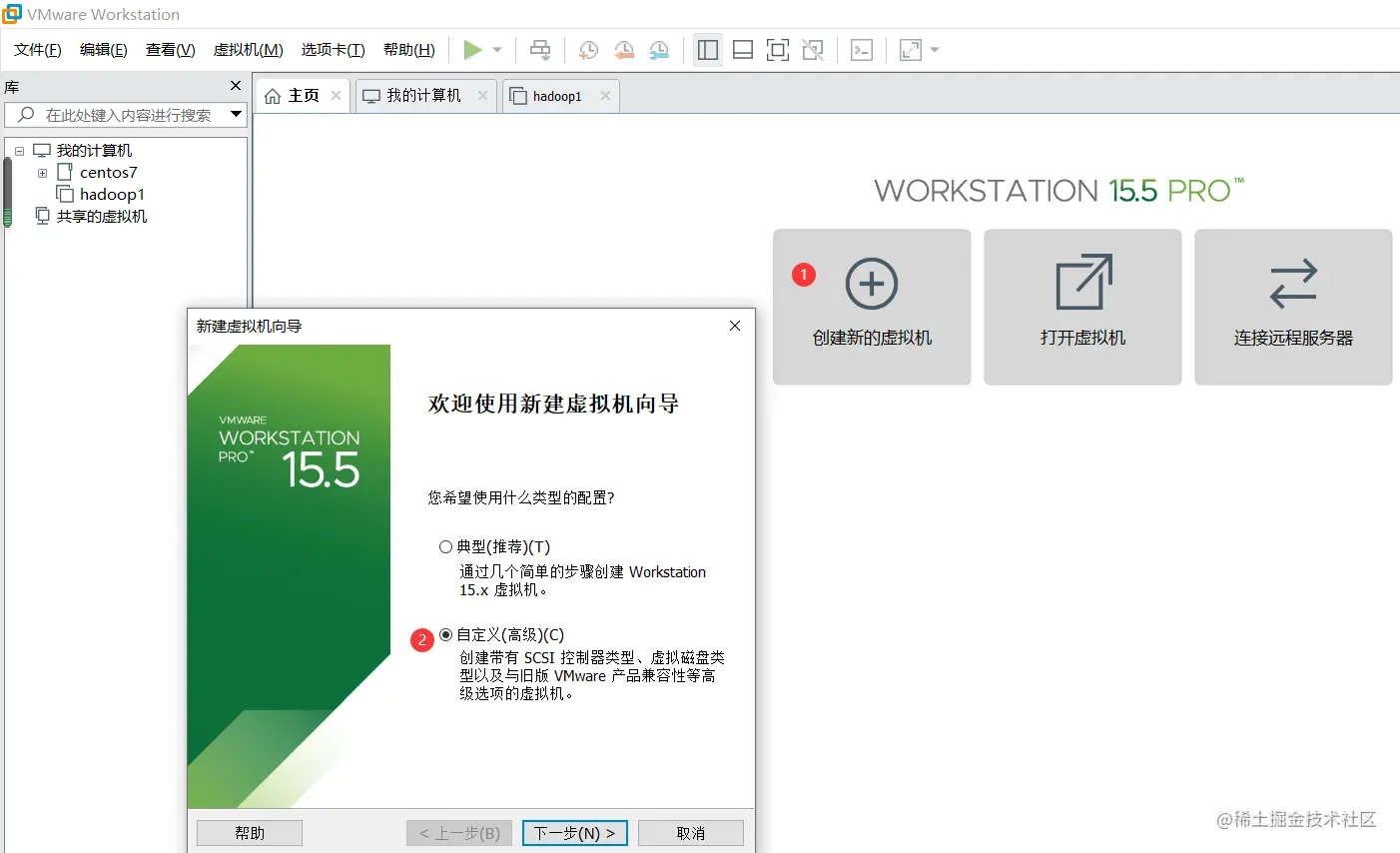
Task: Click the stretch guest display icon
Action: 911,50
